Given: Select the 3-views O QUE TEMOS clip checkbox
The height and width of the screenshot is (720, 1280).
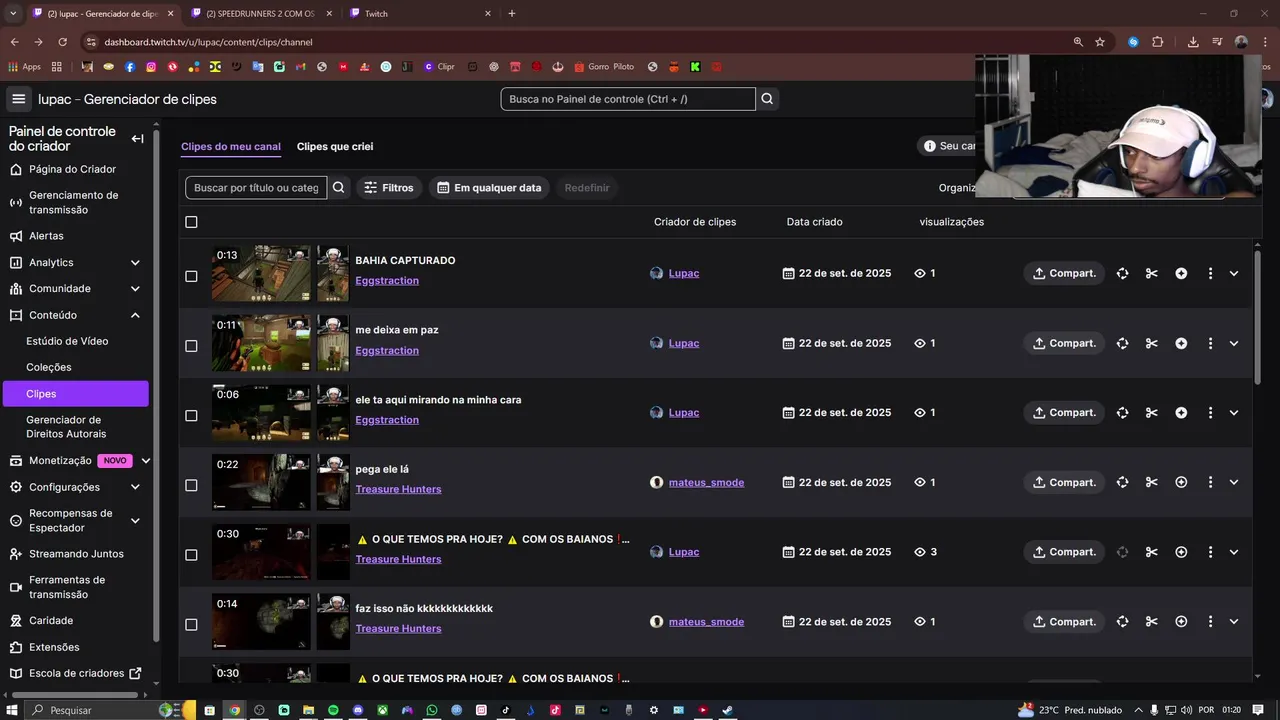Looking at the screenshot, I should coord(191,555).
